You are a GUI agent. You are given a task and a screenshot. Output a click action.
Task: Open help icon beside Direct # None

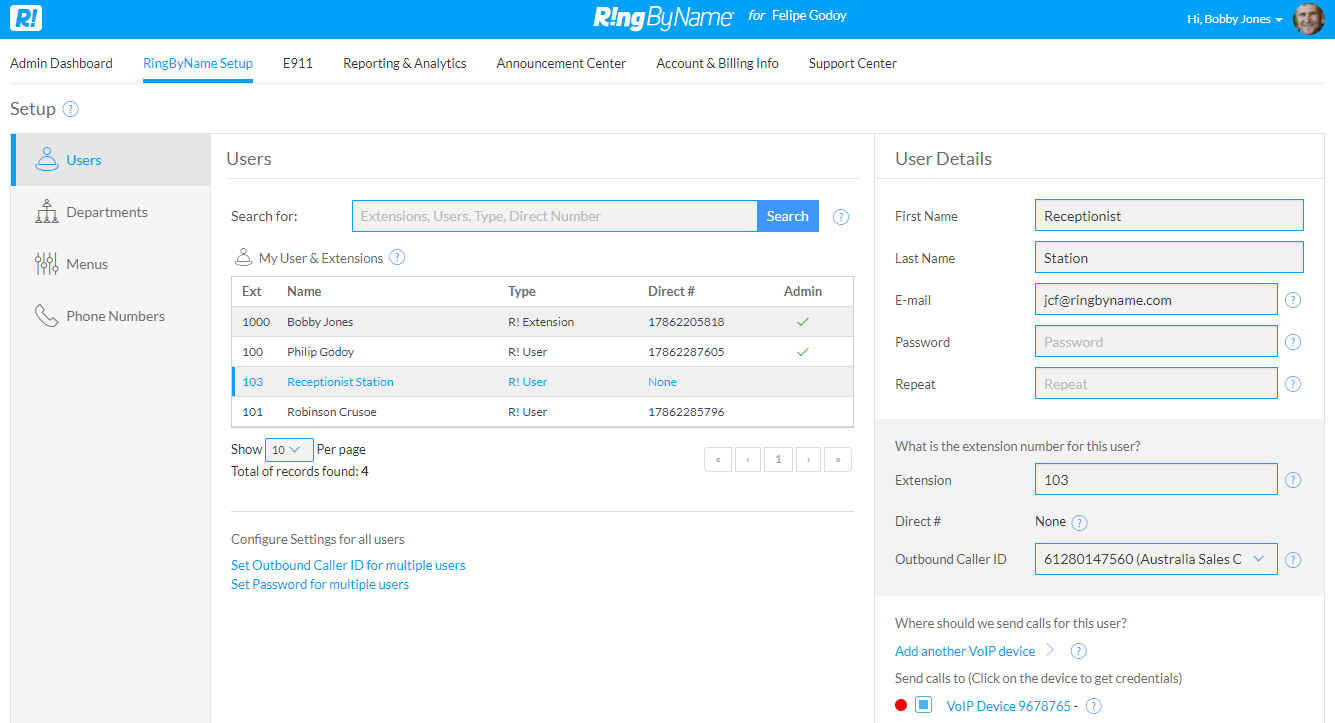pyautogui.click(x=1079, y=522)
